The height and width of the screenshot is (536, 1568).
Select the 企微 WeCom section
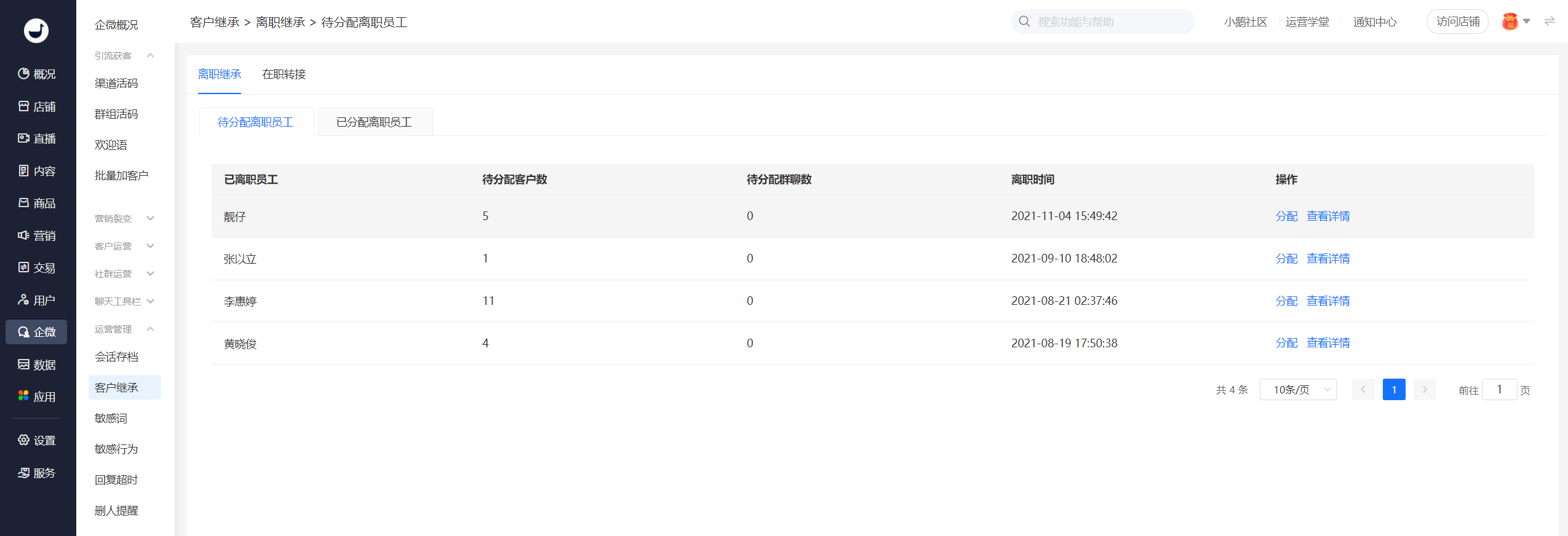(x=37, y=333)
